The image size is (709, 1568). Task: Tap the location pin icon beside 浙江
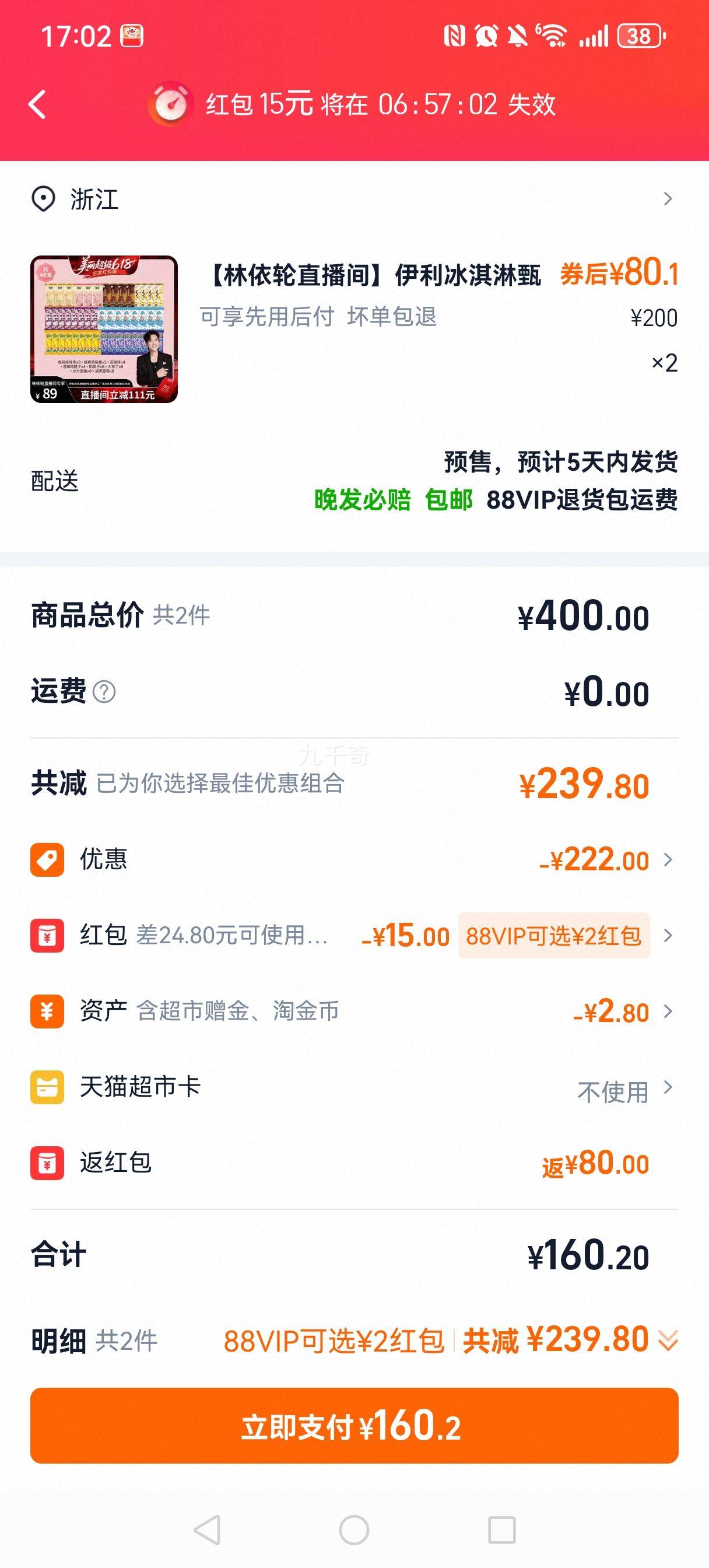pyautogui.click(x=43, y=199)
